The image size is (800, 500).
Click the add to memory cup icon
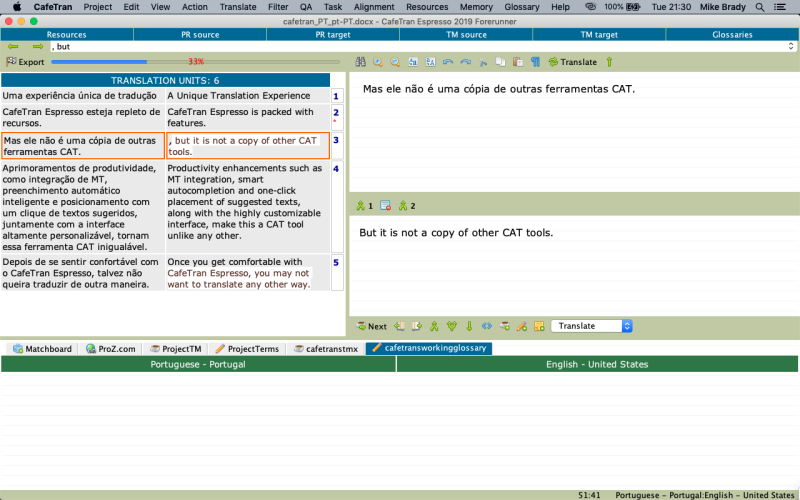505,326
